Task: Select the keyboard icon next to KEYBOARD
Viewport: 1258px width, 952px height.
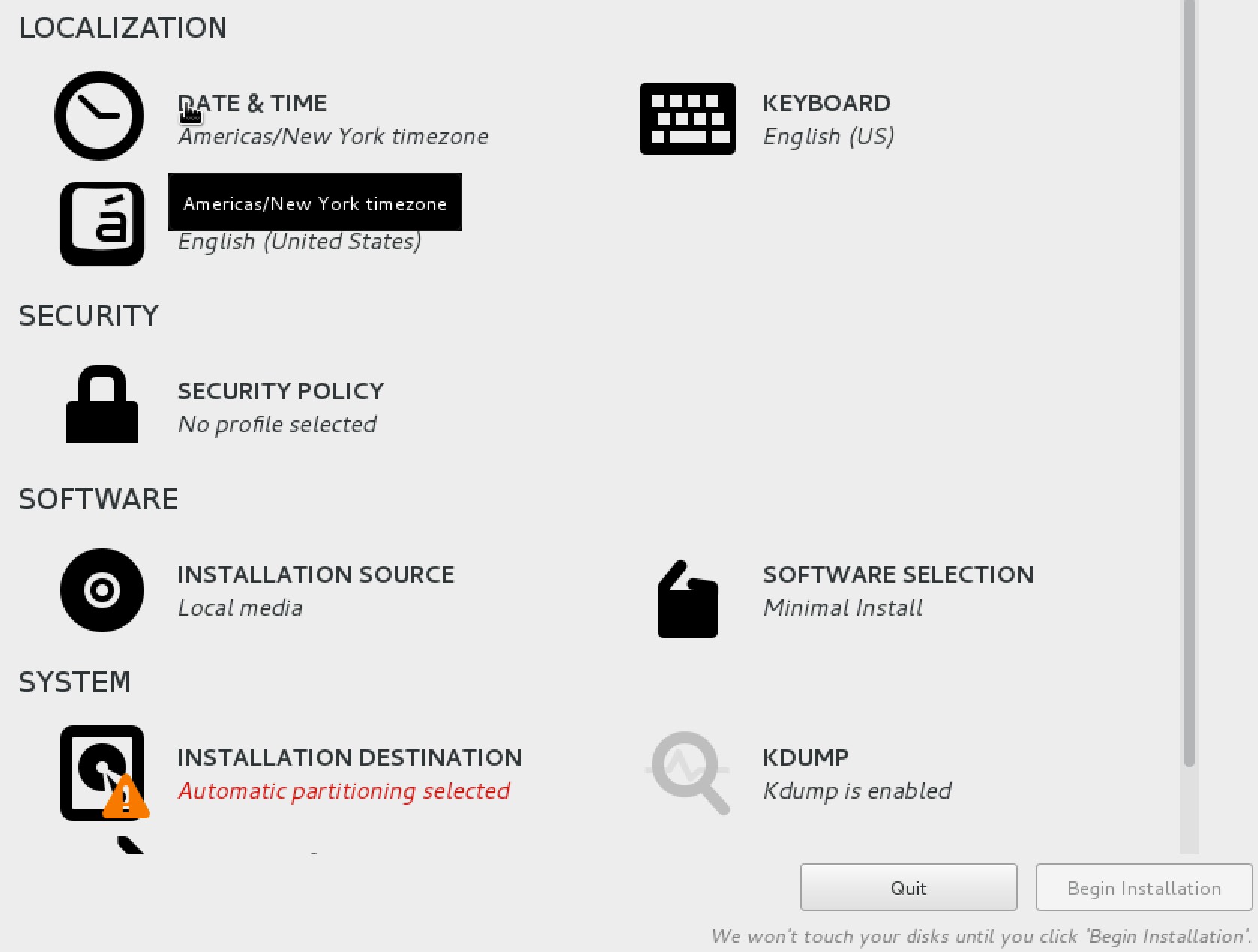Action: 686,119
